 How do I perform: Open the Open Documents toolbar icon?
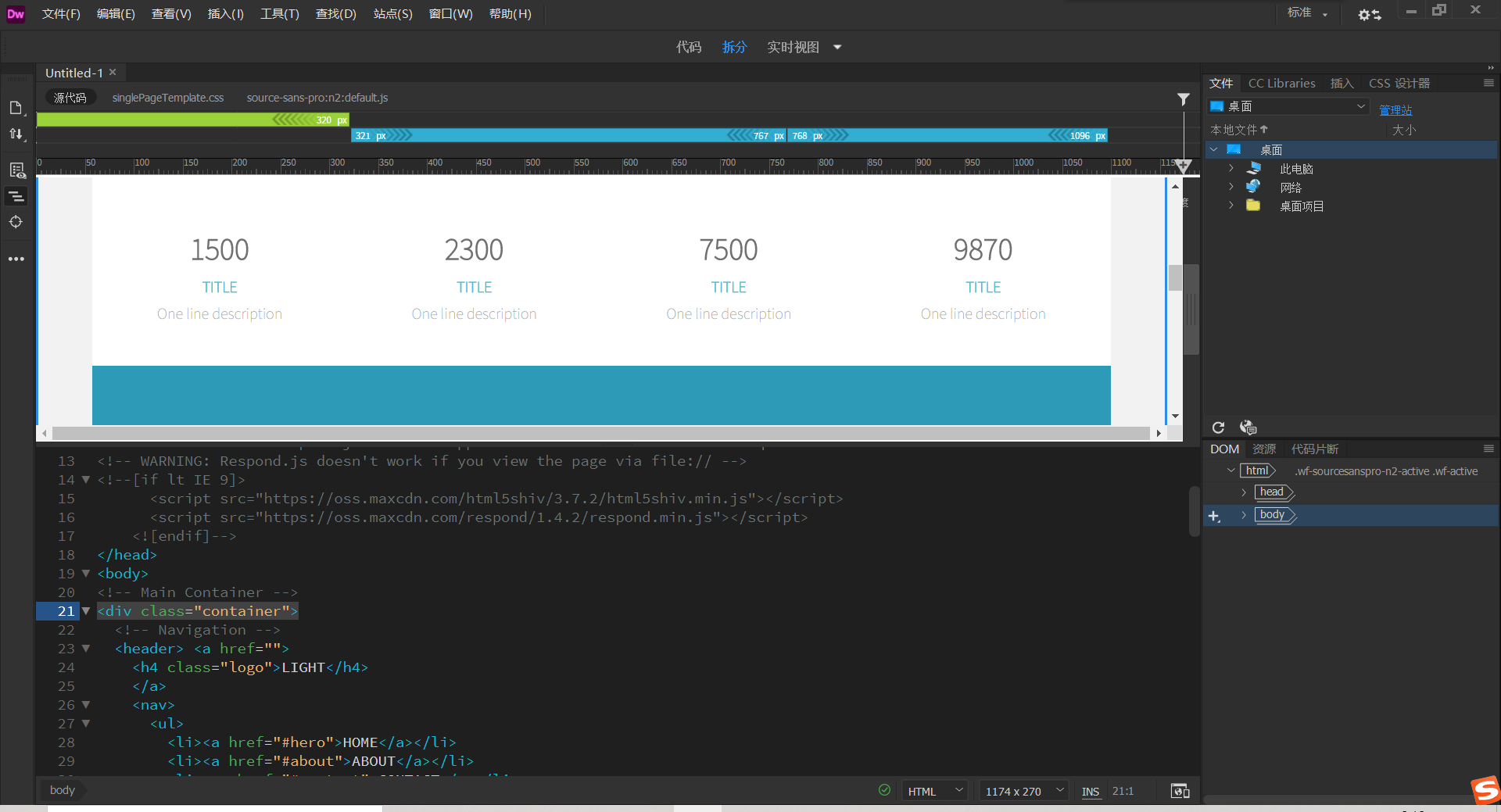point(16,108)
